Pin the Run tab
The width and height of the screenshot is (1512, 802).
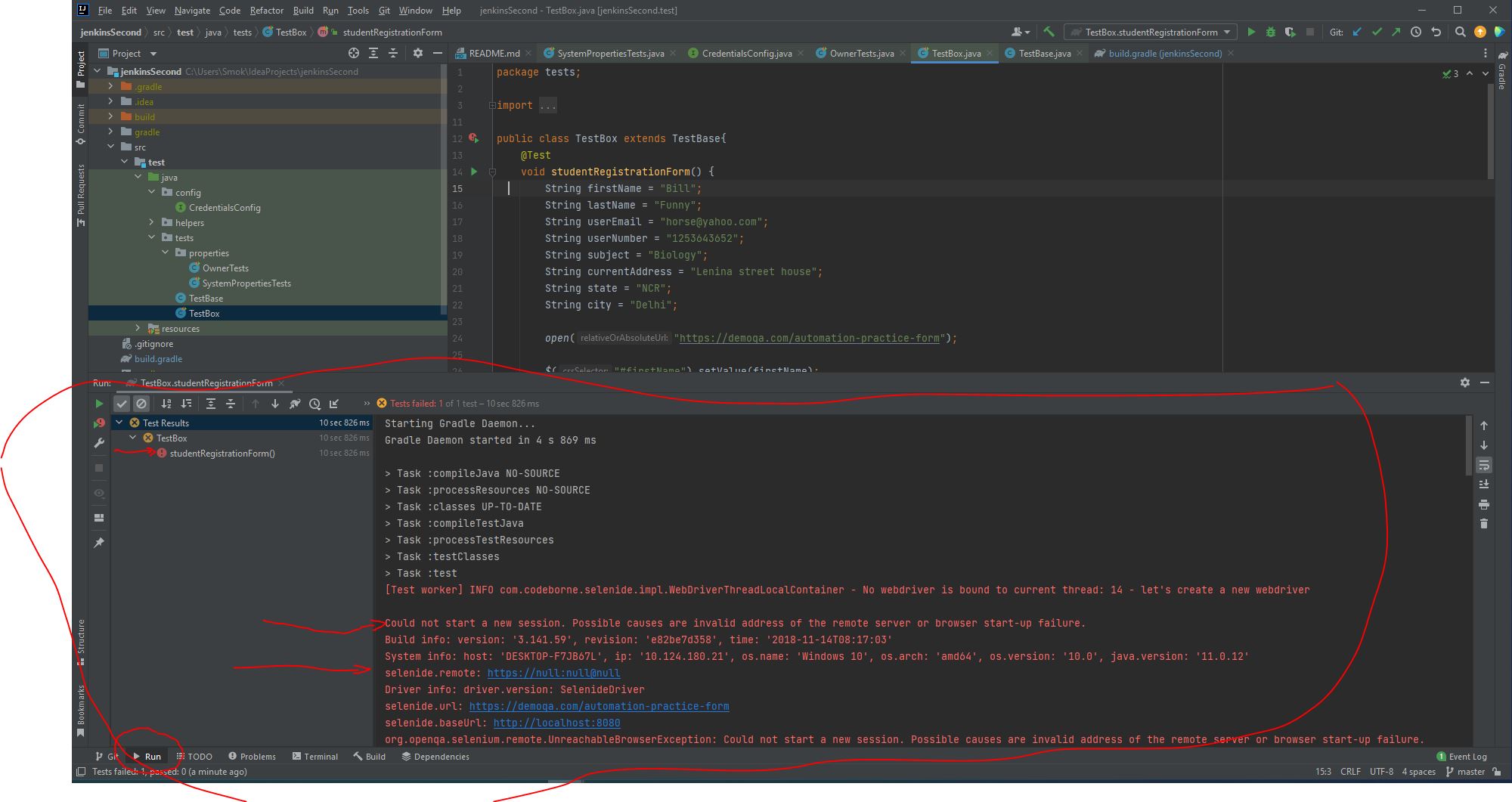pyautogui.click(x=99, y=543)
